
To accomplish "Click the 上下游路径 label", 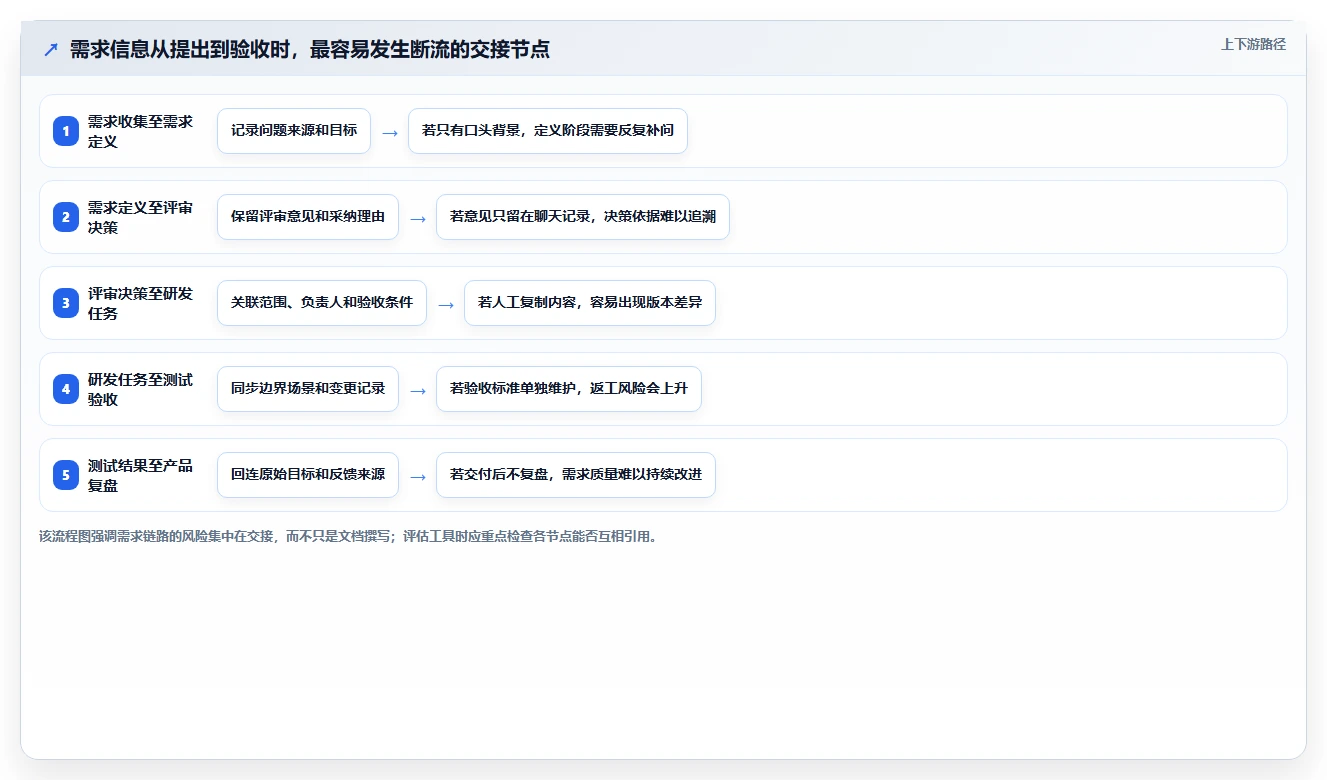I will tap(1253, 44).
